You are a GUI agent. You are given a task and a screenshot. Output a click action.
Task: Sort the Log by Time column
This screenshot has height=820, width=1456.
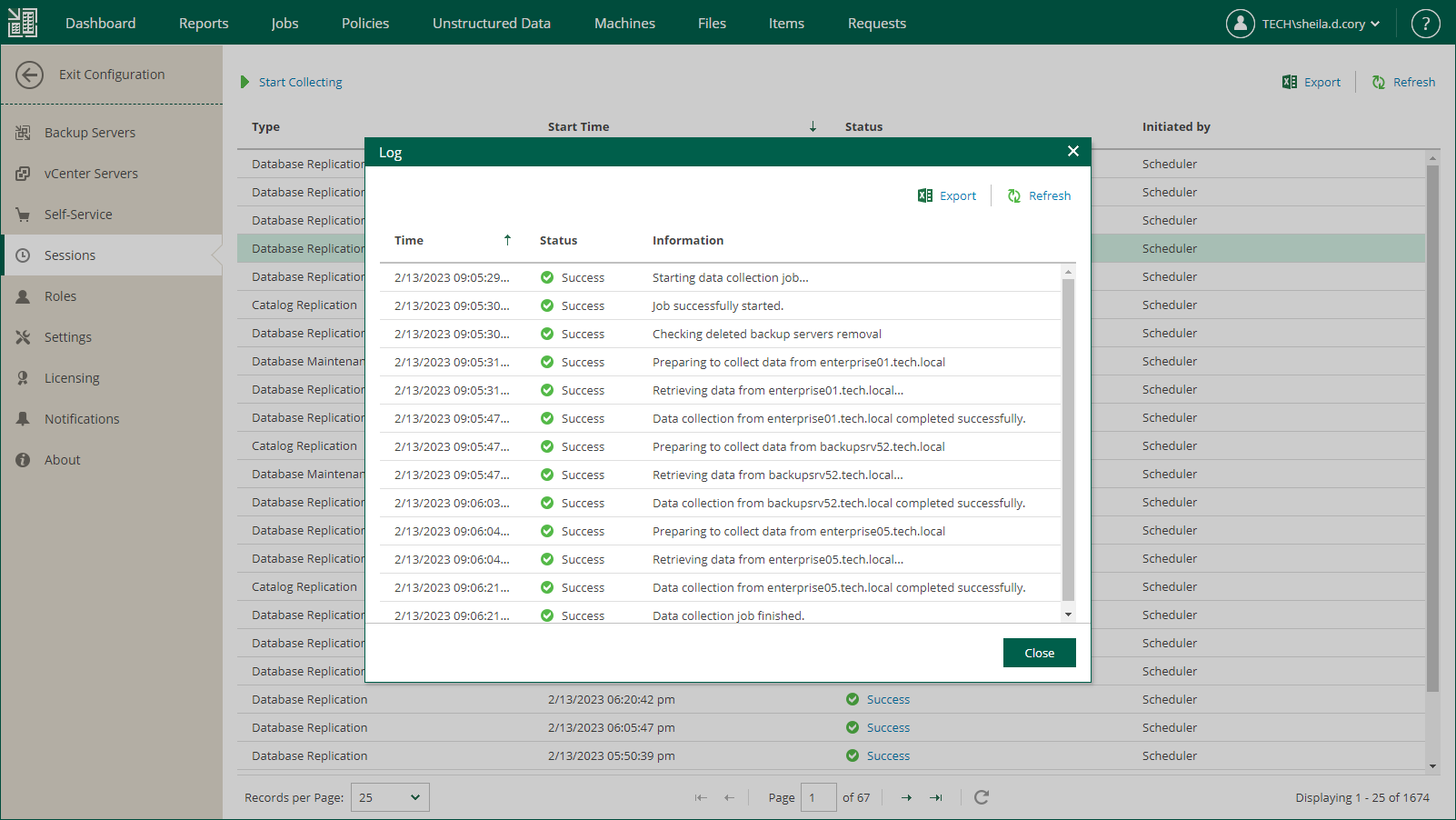point(454,240)
